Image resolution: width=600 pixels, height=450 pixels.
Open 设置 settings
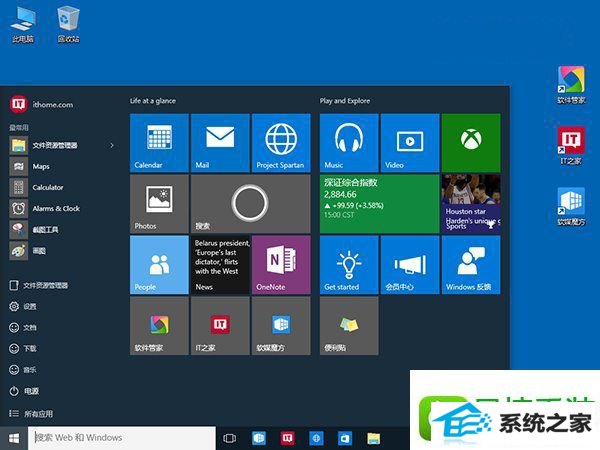(23, 307)
